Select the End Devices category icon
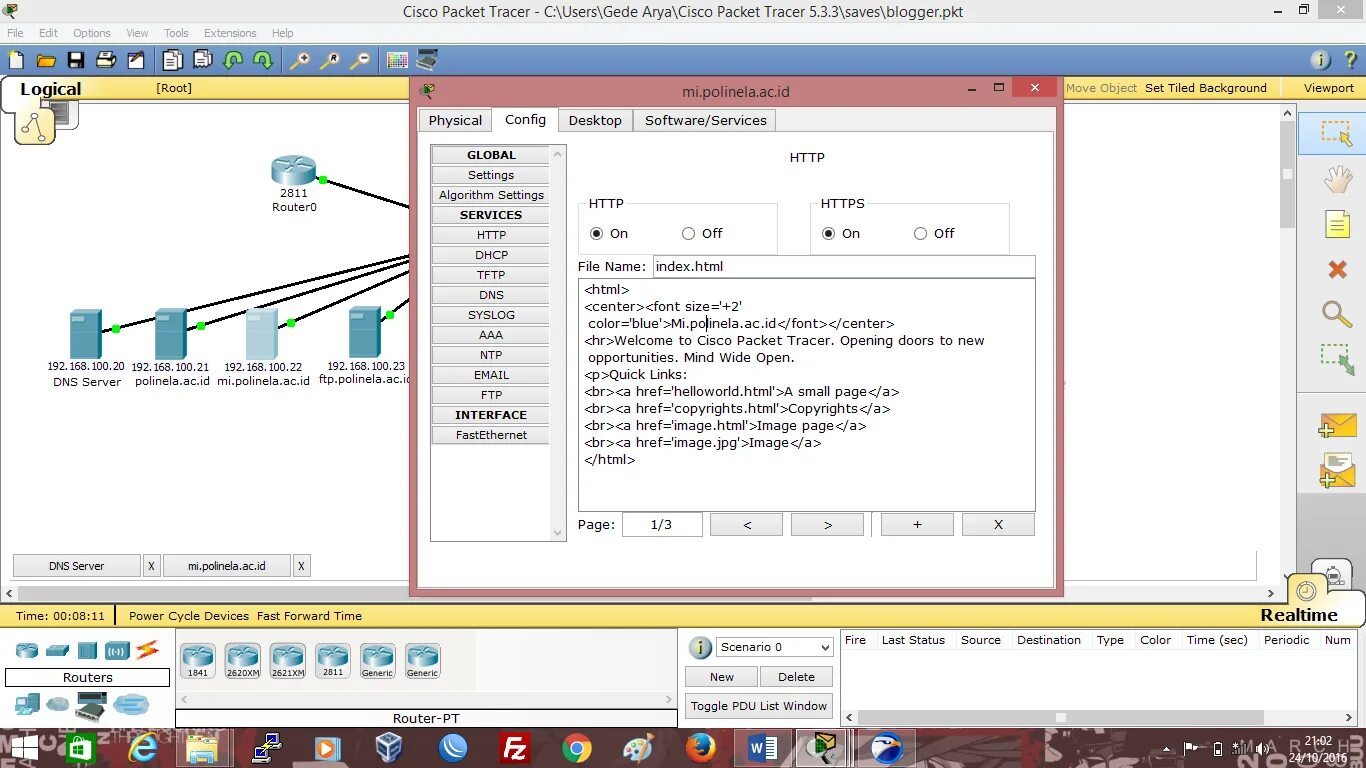 tap(27, 705)
